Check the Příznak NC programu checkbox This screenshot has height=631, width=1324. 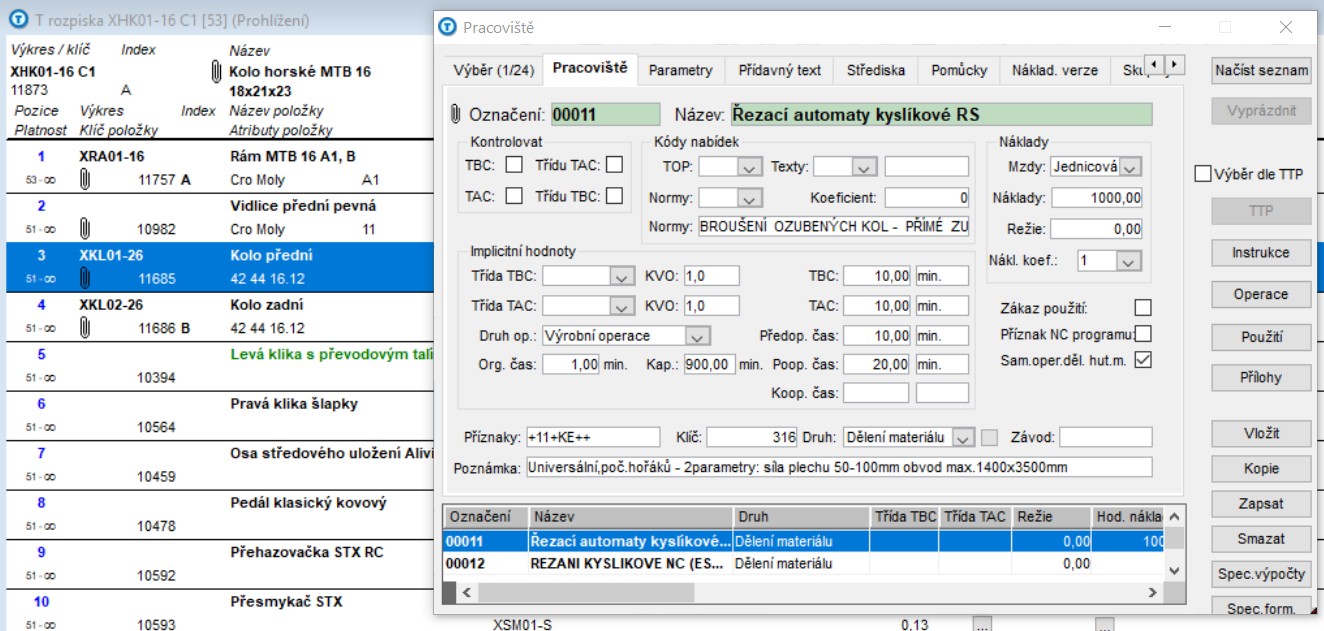point(1143,334)
